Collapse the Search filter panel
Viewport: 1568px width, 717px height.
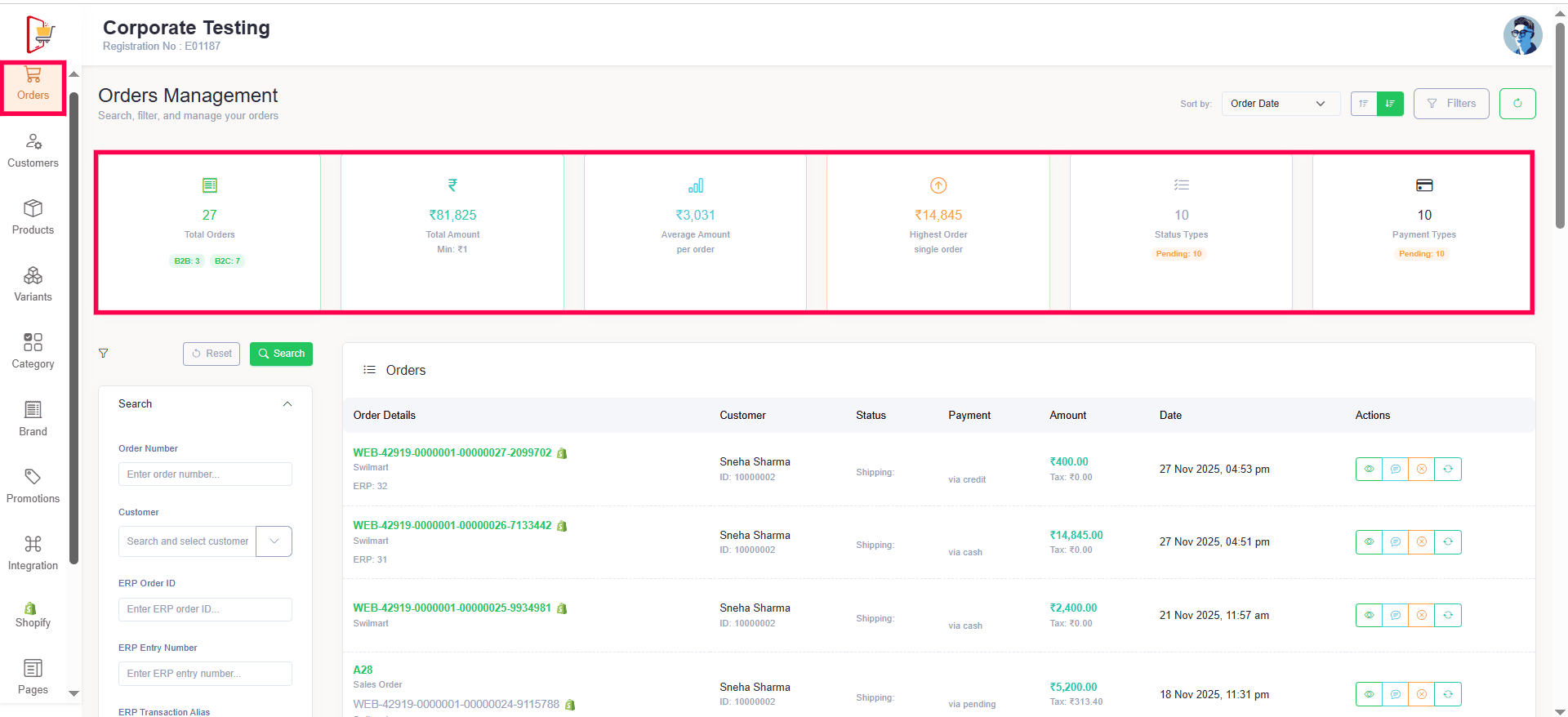tap(287, 404)
